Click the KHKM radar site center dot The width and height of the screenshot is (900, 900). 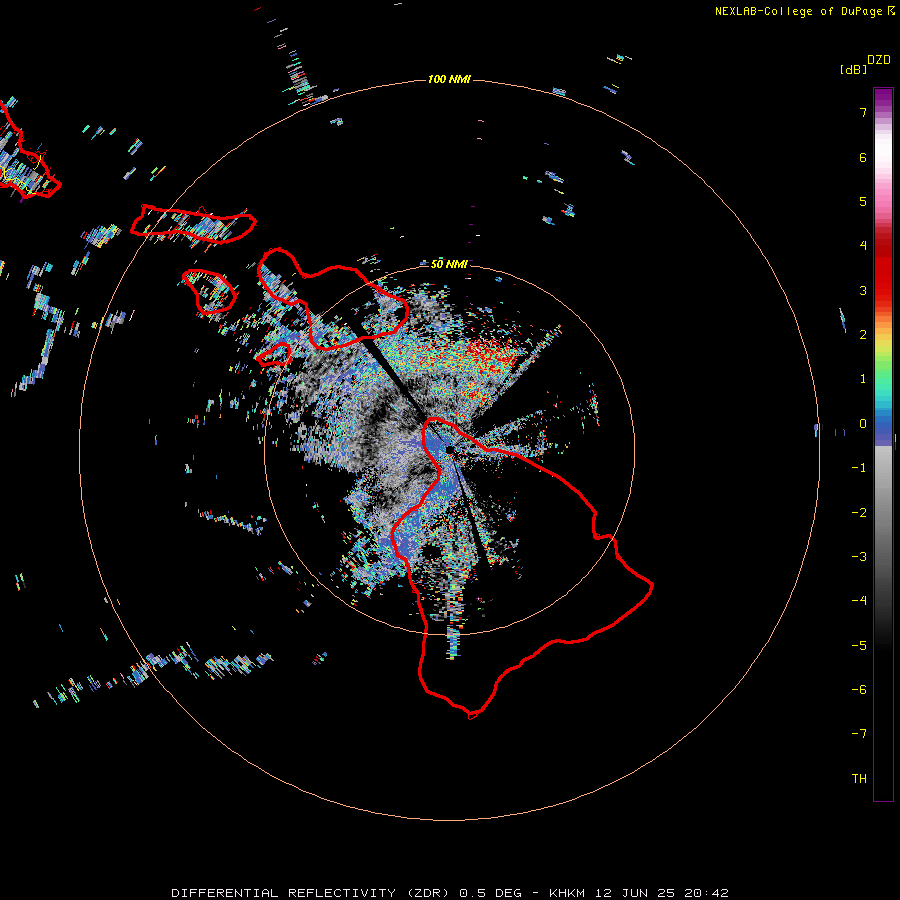tap(449, 449)
